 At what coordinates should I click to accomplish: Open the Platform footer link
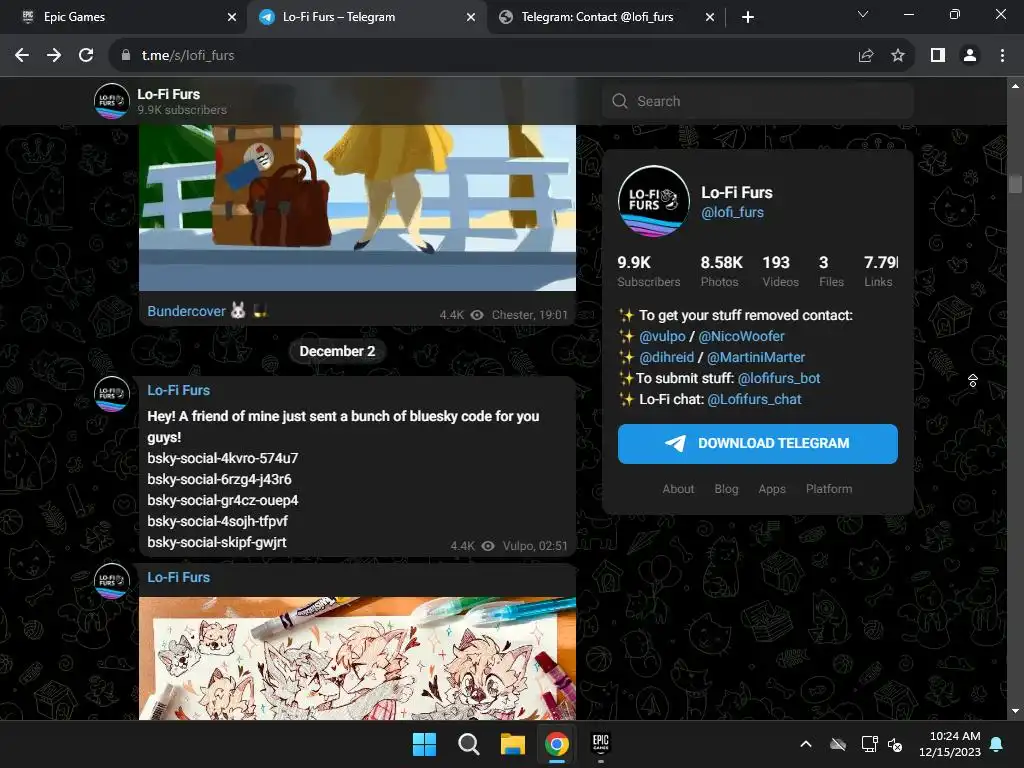point(829,488)
